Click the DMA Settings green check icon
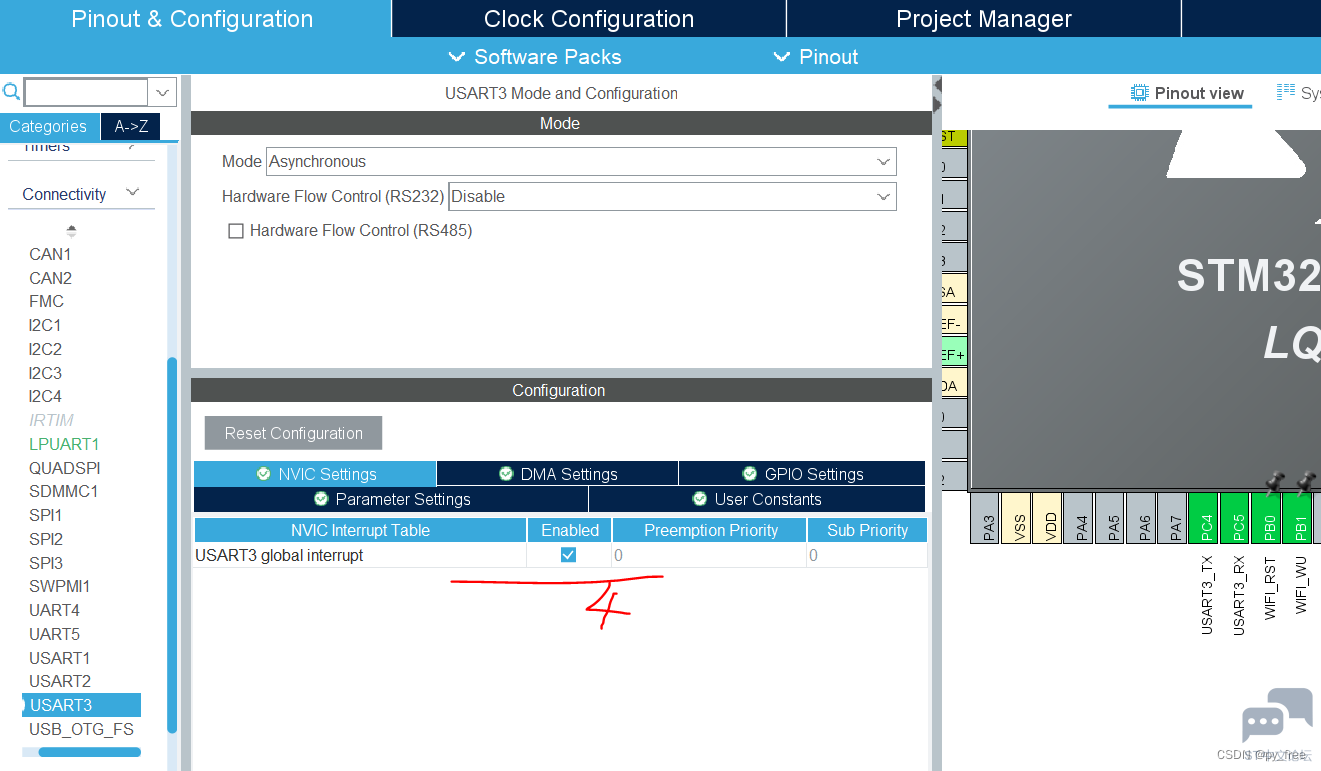 point(506,474)
